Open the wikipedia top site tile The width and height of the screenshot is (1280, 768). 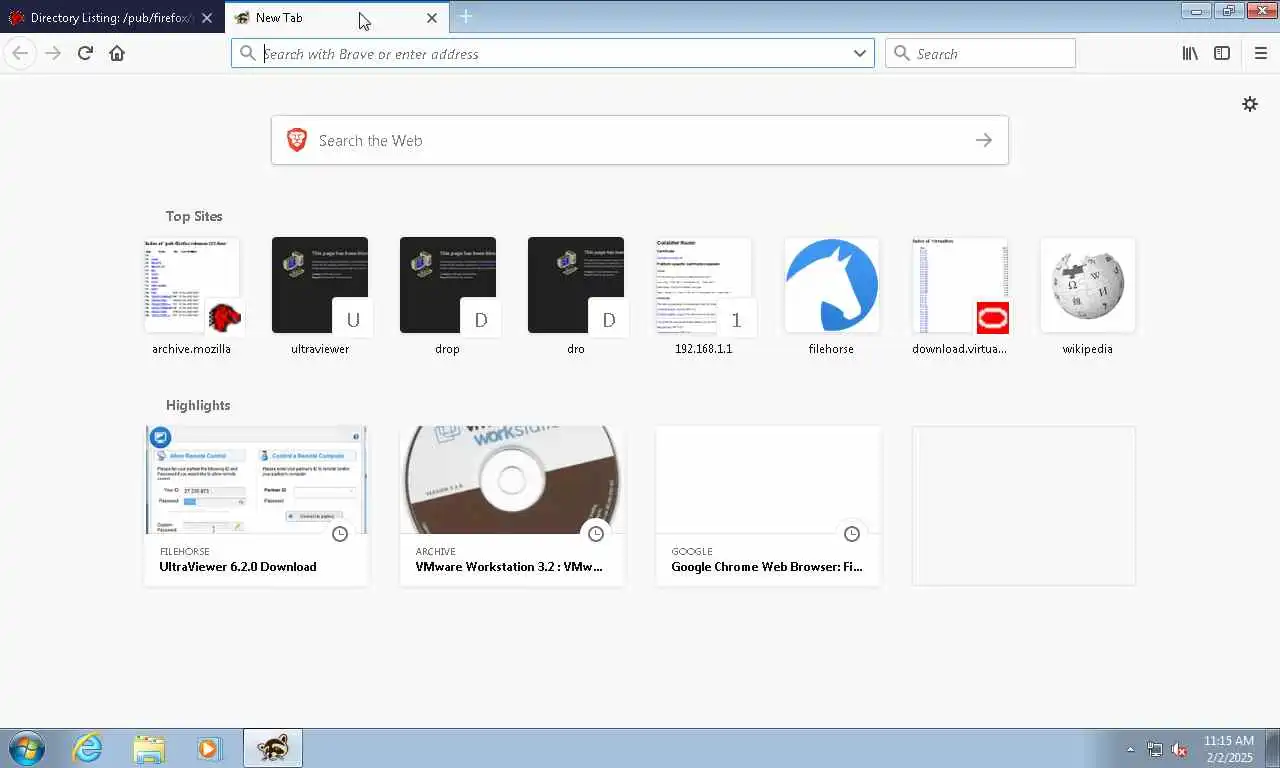[x=1088, y=296]
